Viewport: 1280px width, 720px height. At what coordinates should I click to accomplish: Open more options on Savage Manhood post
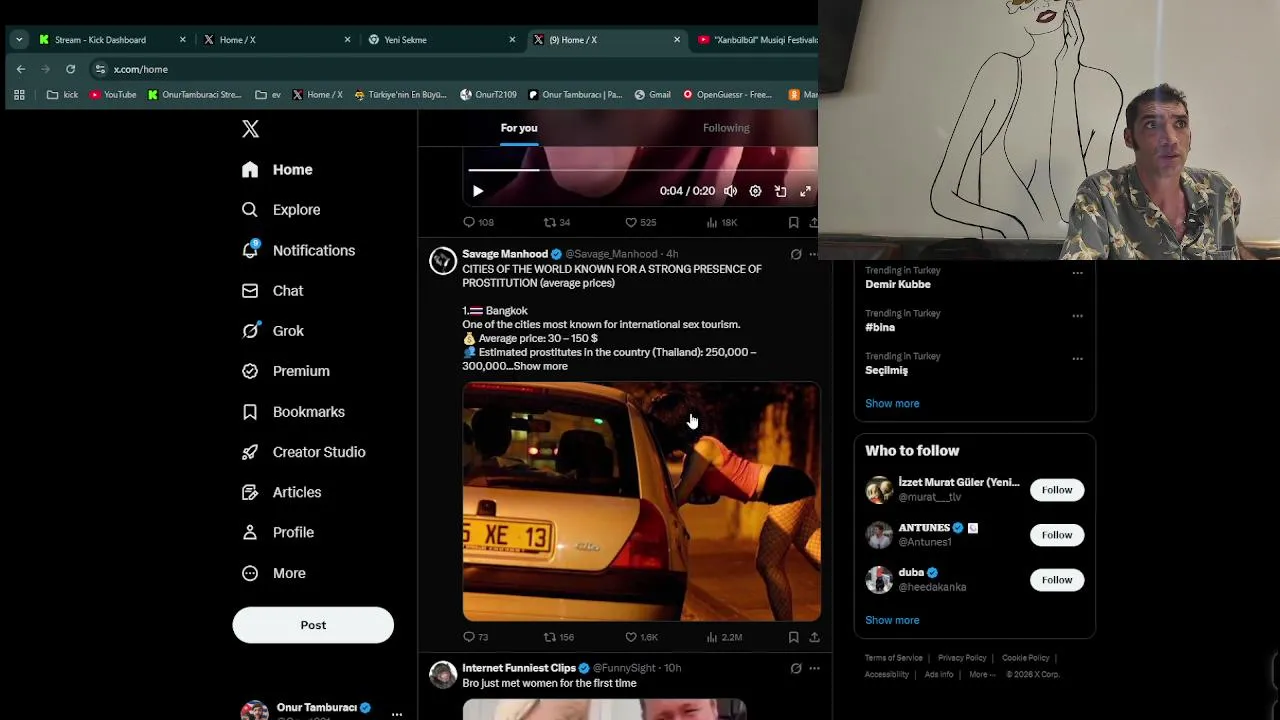pyautogui.click(x=813, y=254)
